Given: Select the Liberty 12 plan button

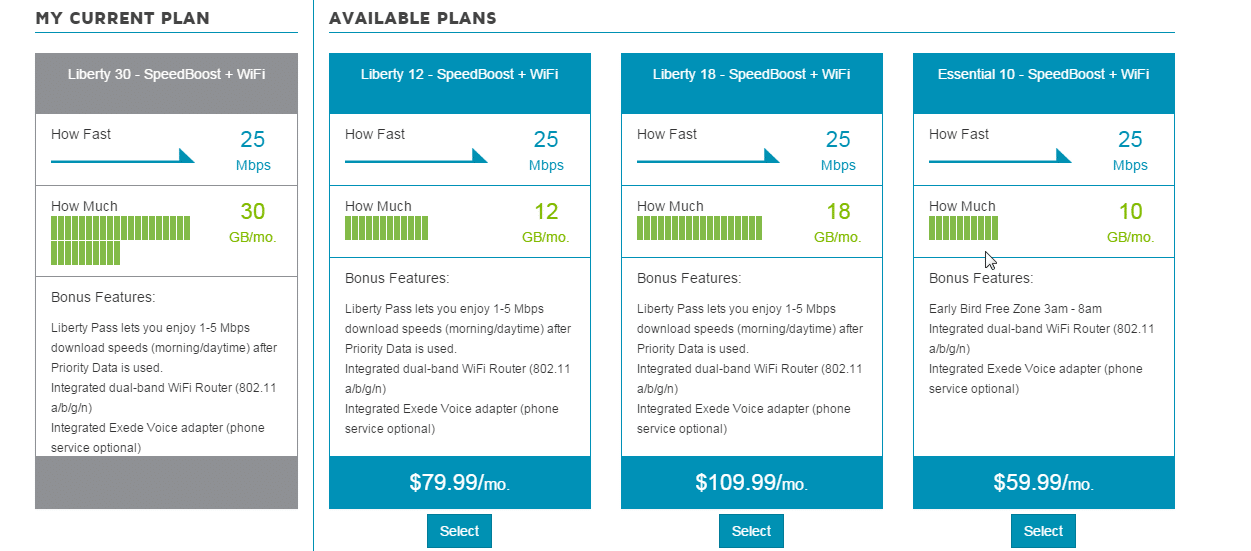Looking at the screenshot, I should [x=459, y=531].
